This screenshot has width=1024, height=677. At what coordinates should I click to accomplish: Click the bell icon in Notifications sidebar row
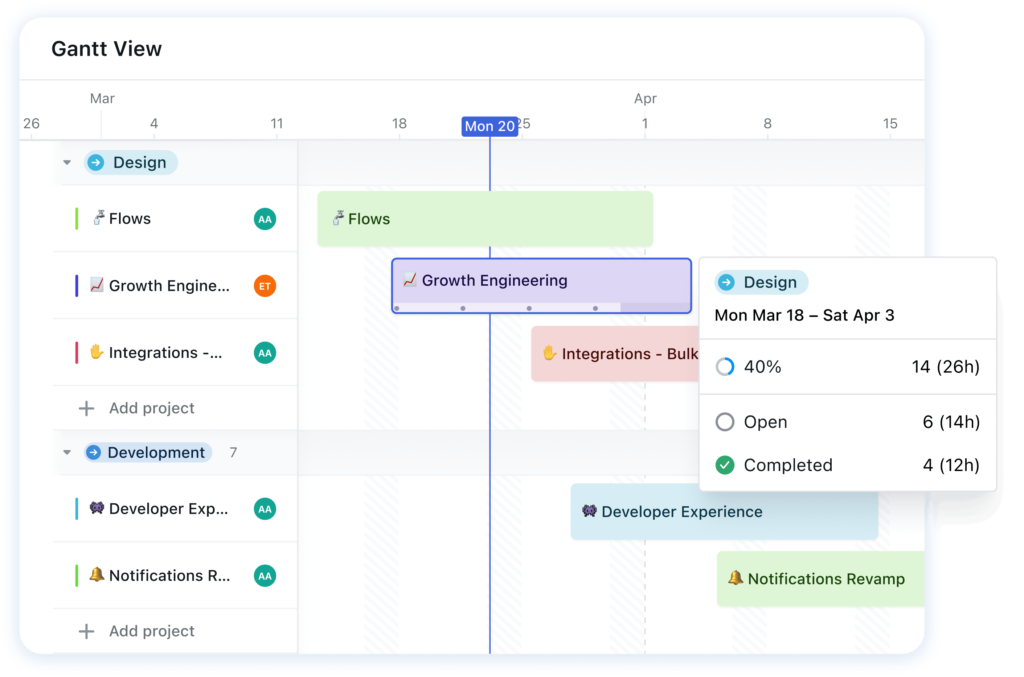point(97,575)
